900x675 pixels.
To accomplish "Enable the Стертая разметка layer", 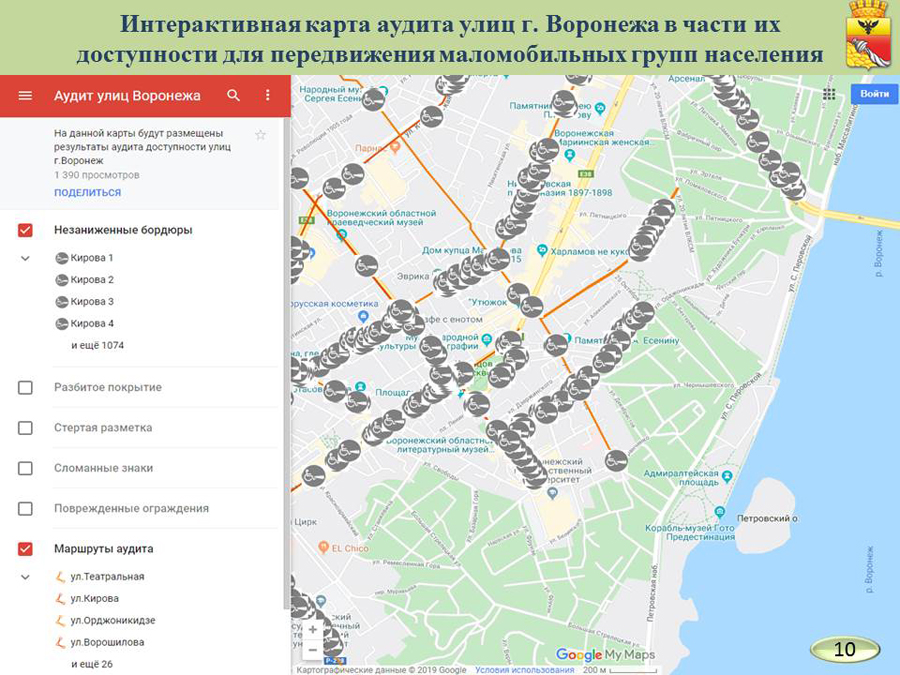I will tap(26, 428).
